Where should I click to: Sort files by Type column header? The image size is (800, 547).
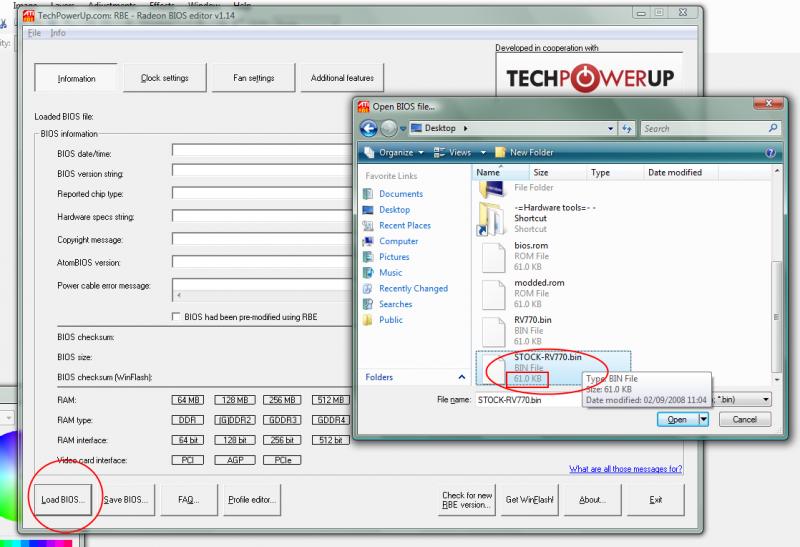coord(615,172)
